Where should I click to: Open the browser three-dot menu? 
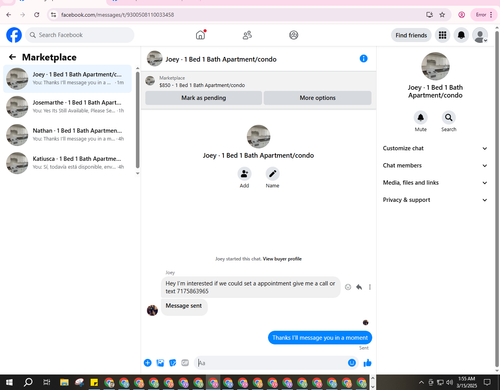pos(491,15)
